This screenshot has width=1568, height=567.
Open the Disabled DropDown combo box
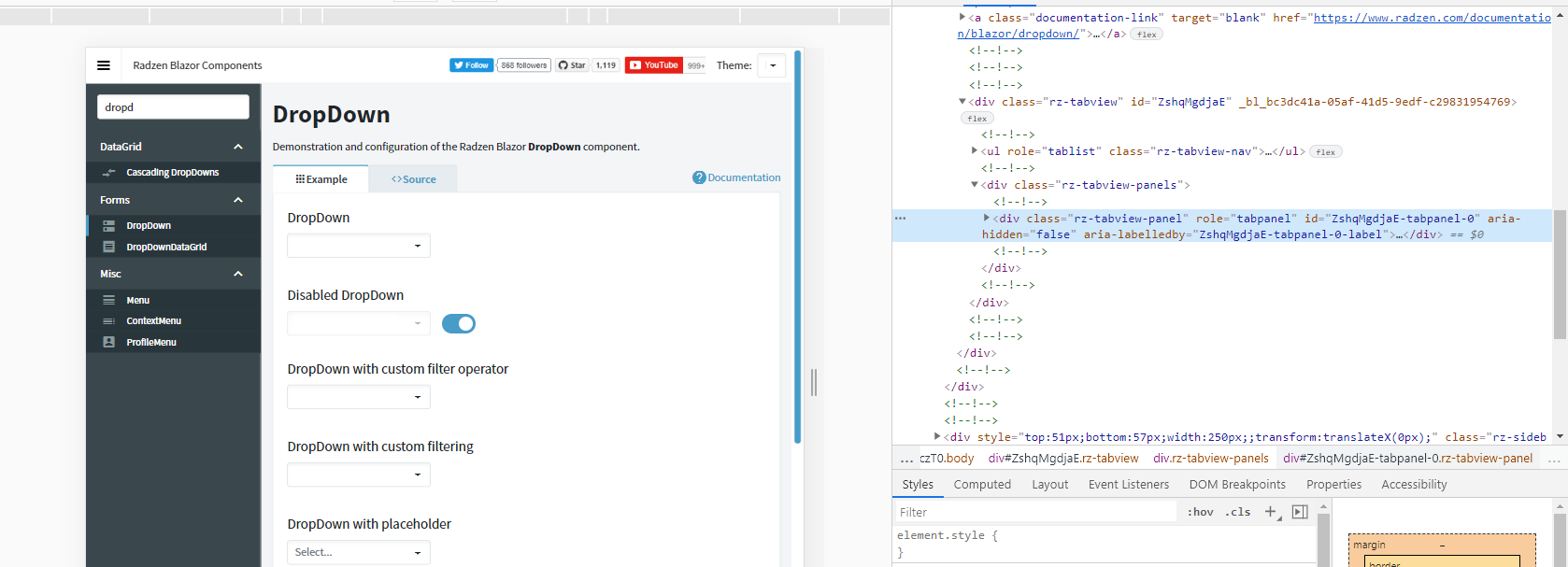click(359, 323)
